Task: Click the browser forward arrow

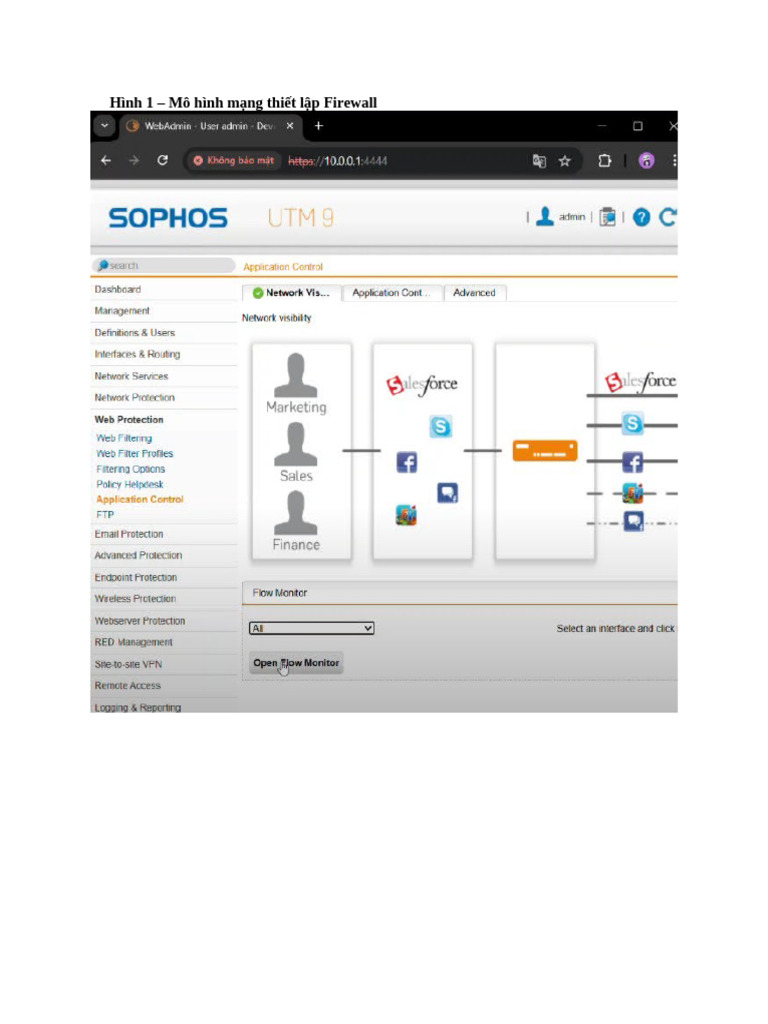Action: (x=134, y=161)
